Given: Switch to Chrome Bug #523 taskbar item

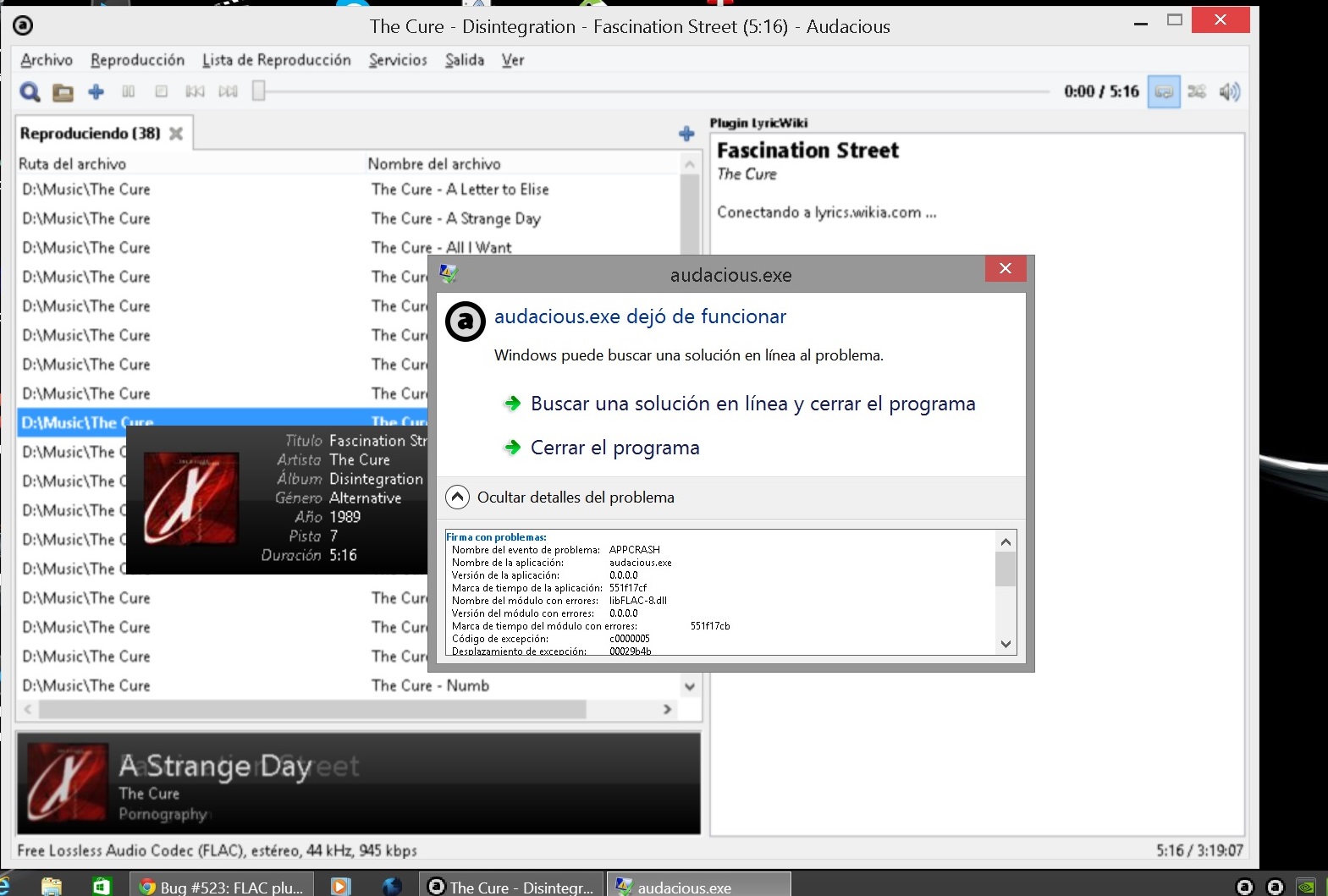Looking at the screenshot, I should click(x=220, y=887).
